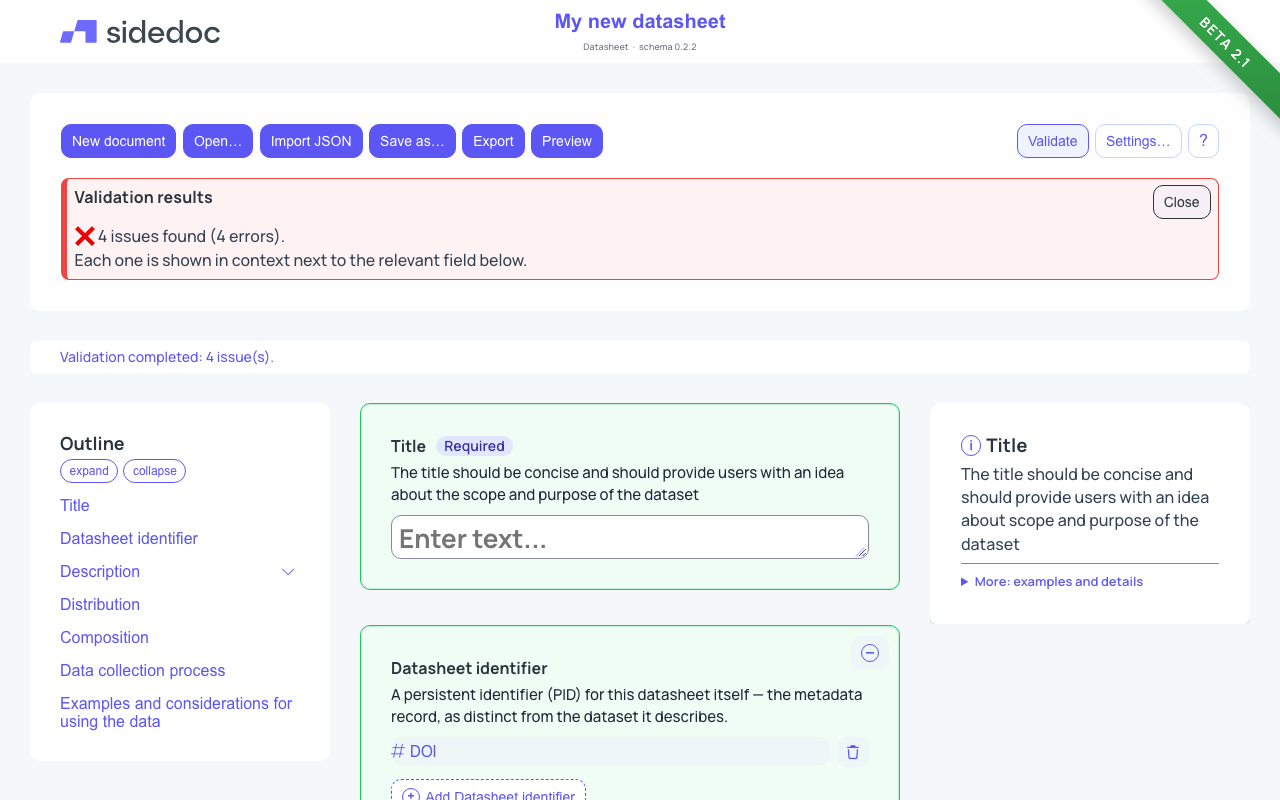Click the Open… button
This screenshot has width=1280, height=800.
pos(218,141)
